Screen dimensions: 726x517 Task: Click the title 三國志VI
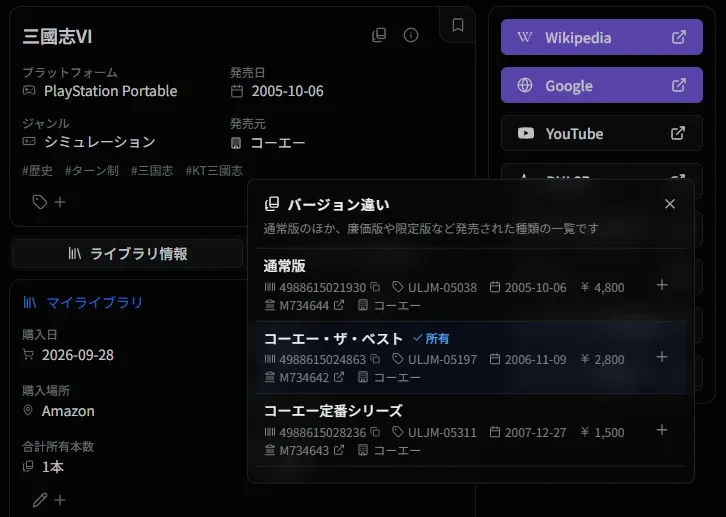(57, 37)
